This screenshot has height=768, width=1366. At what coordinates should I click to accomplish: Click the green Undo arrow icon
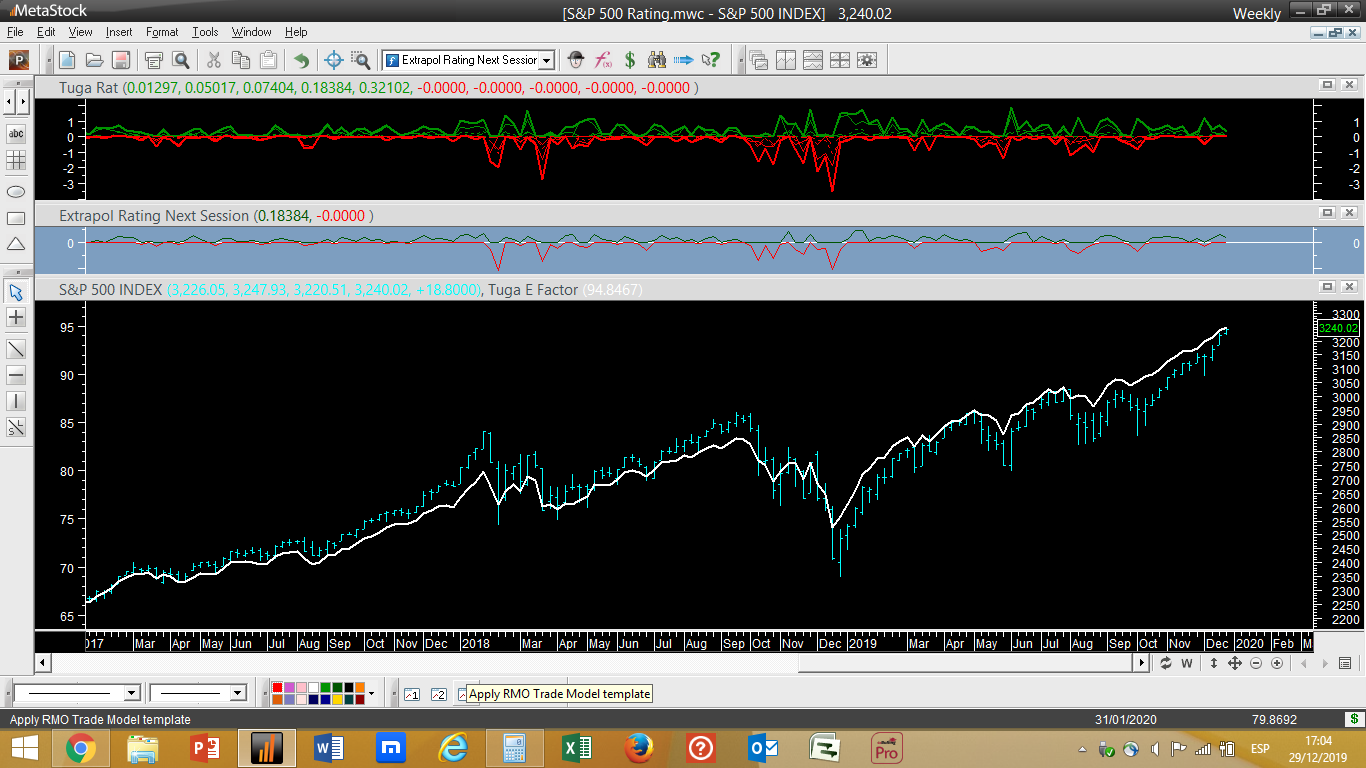[301, 60]
